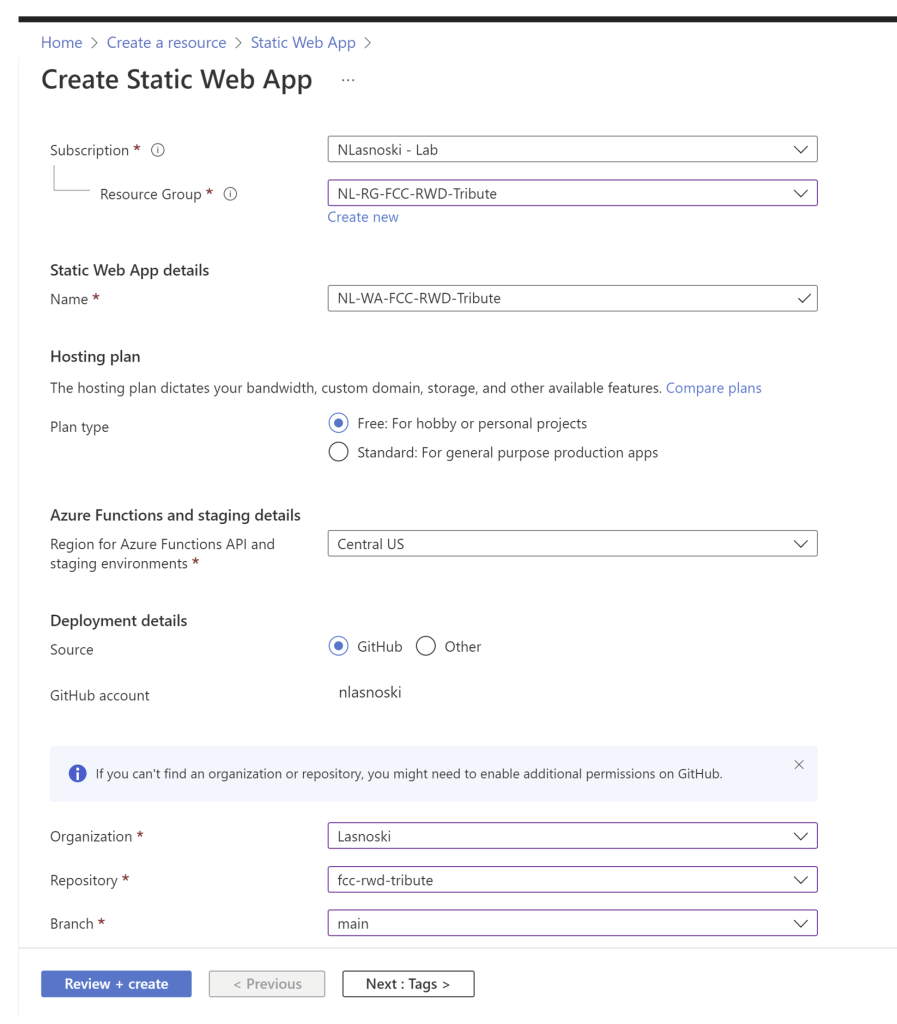The image size is (897, 1024).
Task: Open the ellipsis menu beside page title
Action: point(348,81)
